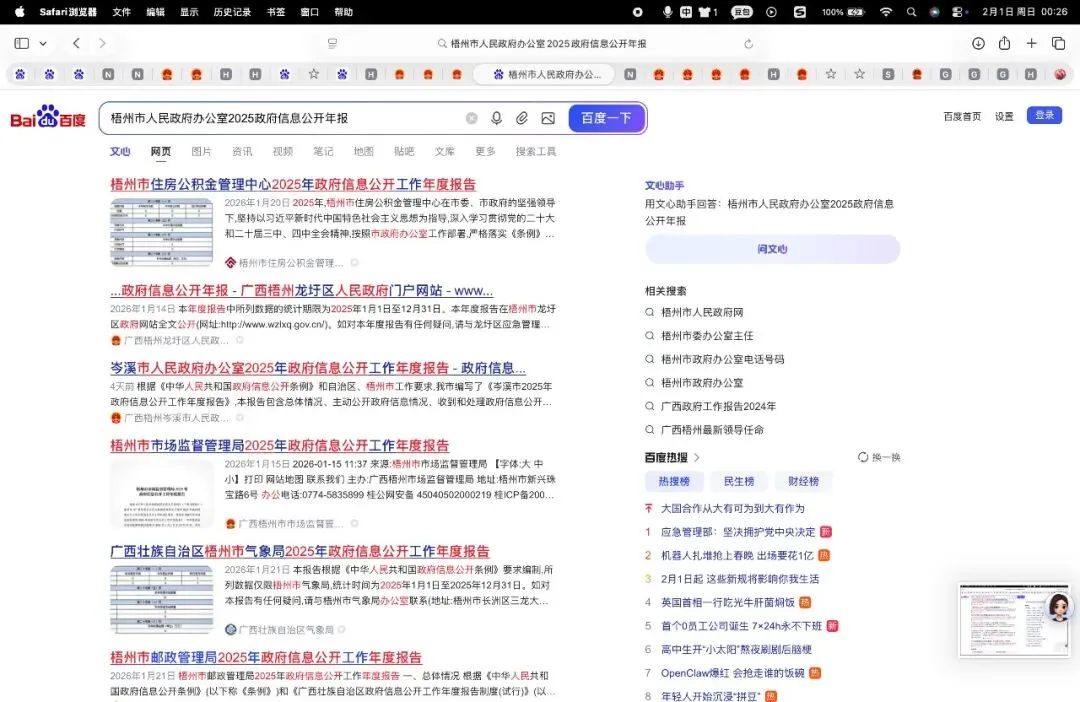Go forward with the forward arrow
This screenshot has width=1080, height=702.
[x=102, y=43]
